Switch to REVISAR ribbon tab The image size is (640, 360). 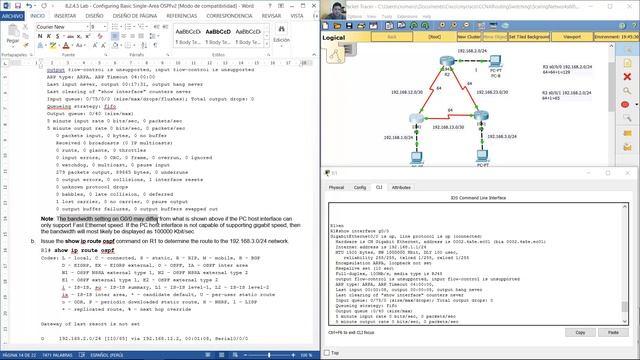click(271, 16)
